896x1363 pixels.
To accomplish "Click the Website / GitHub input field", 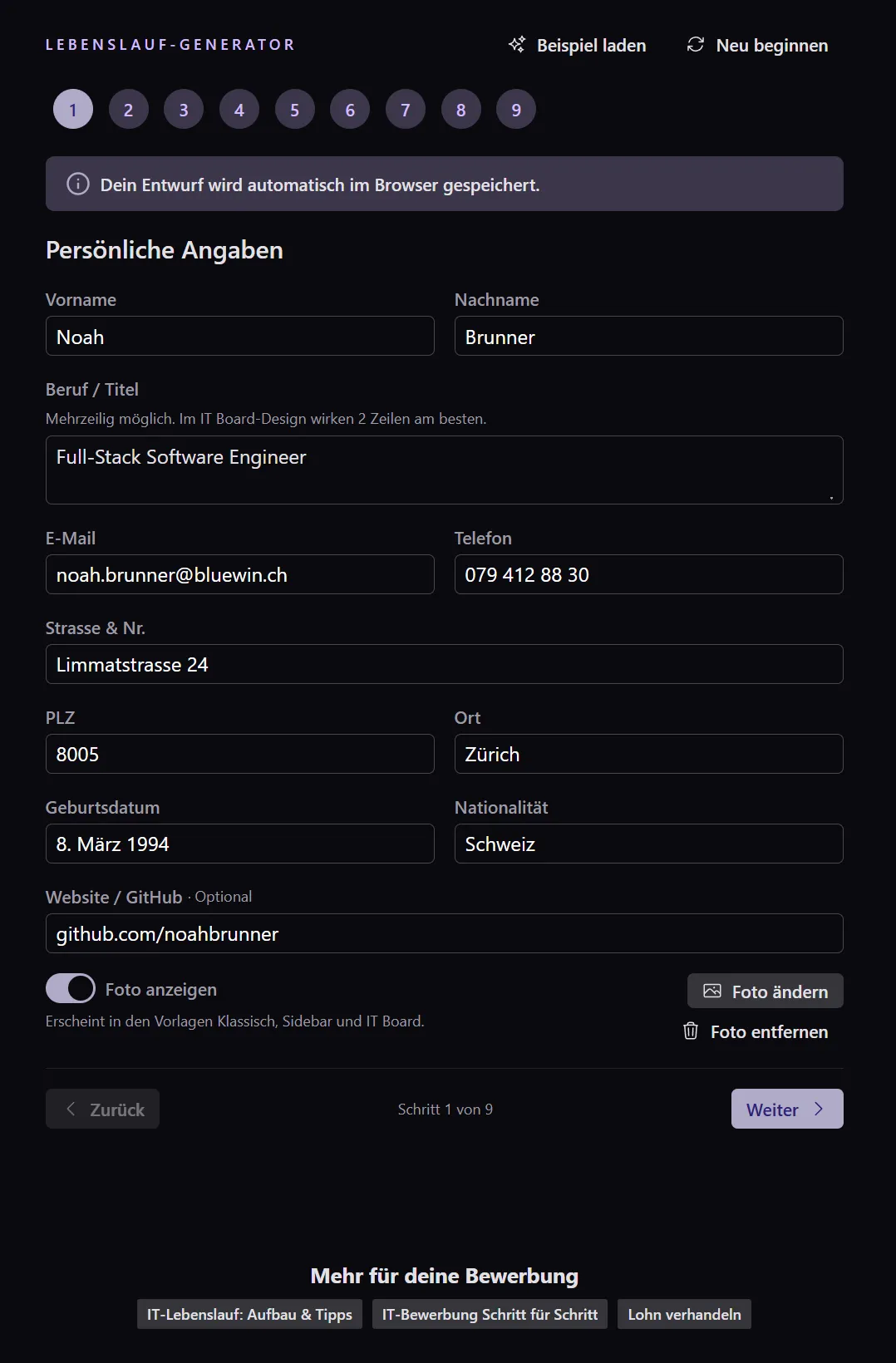I will [x=445, y=933].
